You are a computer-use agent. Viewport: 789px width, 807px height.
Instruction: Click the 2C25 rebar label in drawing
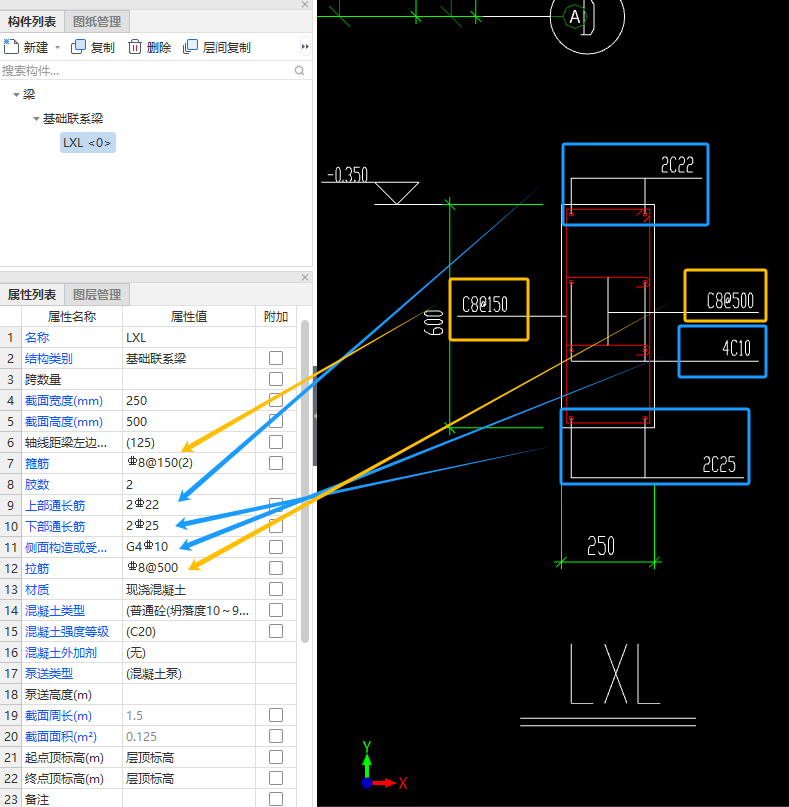point(719,464)
